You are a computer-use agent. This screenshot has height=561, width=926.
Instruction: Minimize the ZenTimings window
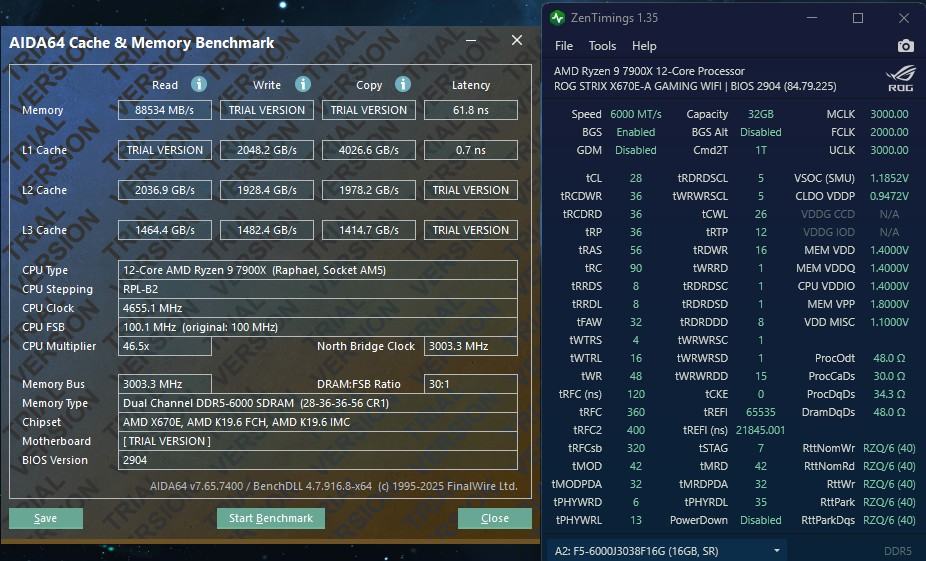click(x=812, y=18)
